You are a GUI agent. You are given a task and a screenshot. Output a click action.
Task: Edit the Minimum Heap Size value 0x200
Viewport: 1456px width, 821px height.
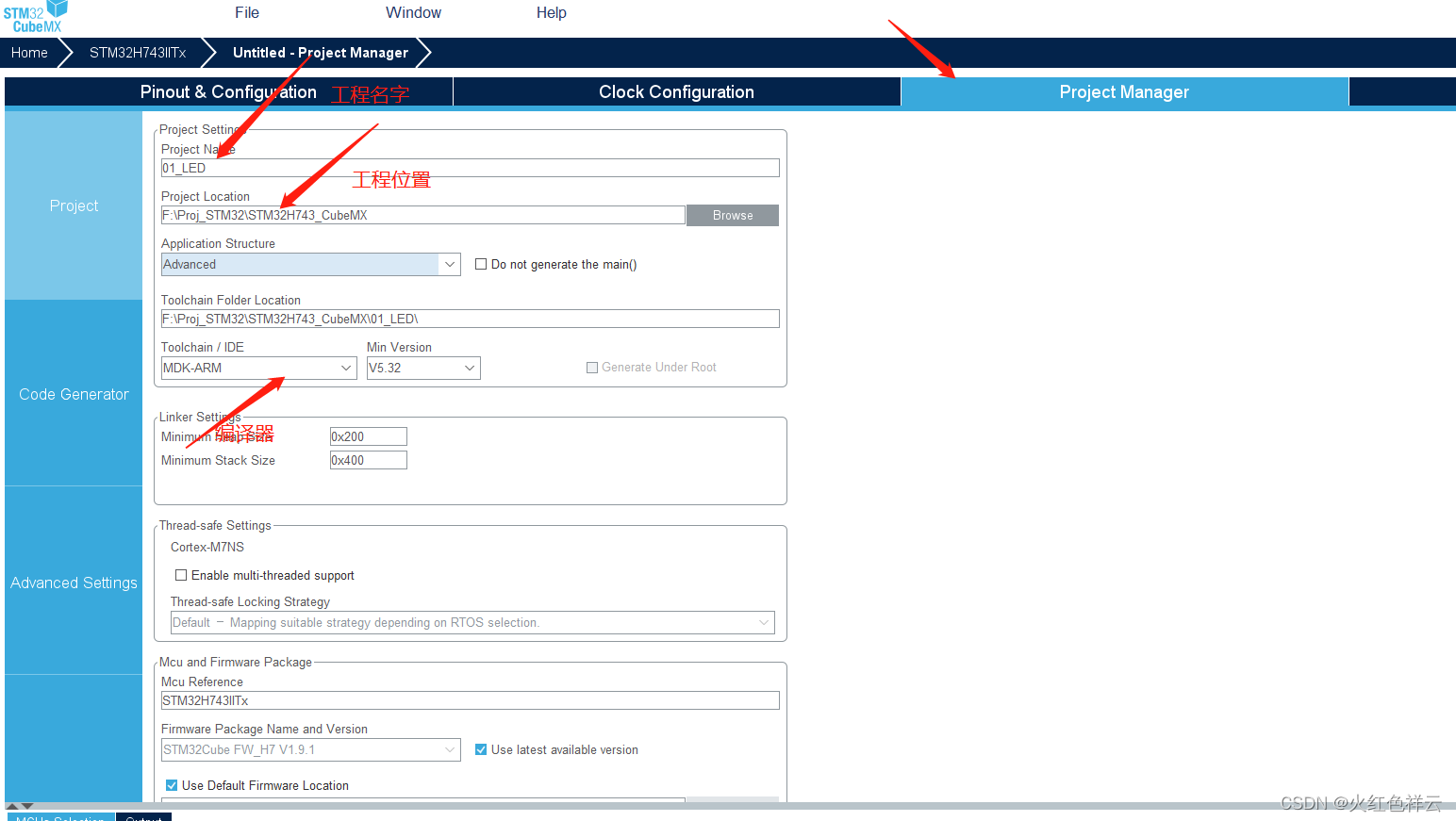tap(368, 436)
